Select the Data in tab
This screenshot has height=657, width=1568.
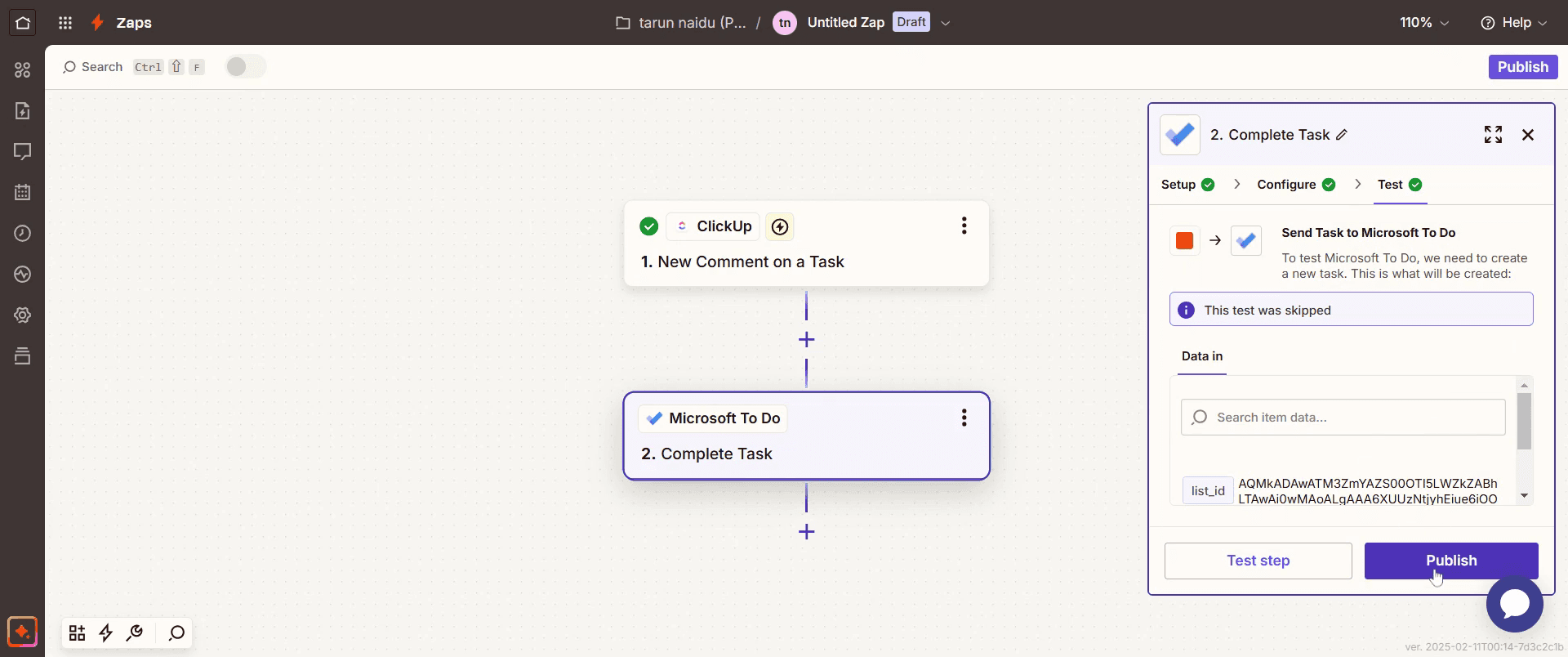pos(1201,356)
